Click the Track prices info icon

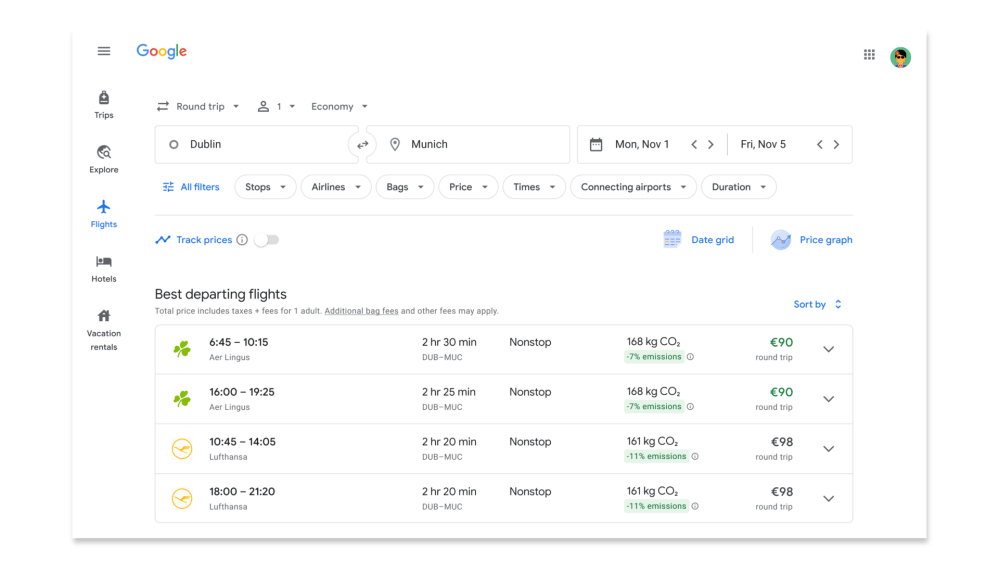pos(242,240)
